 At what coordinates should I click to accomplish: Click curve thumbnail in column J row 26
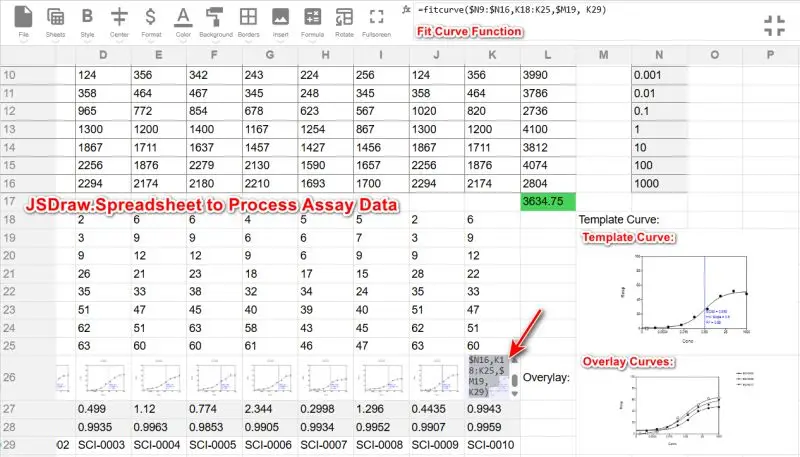tap(437, 378)
